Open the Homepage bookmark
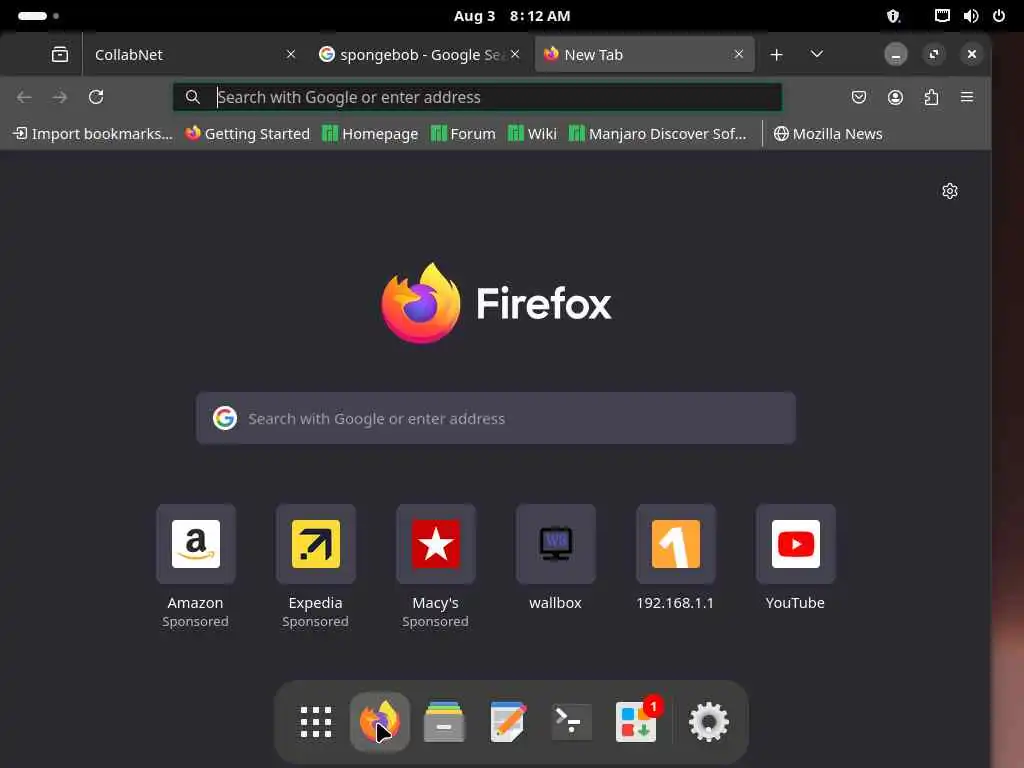This screenshot has height=768, width=1024. tap(370, 134)
